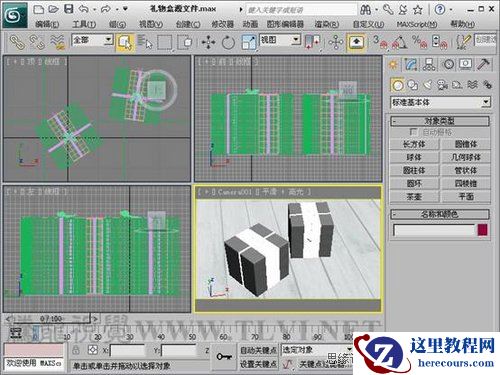Switch to the Display panel tab

coord(465,64)
